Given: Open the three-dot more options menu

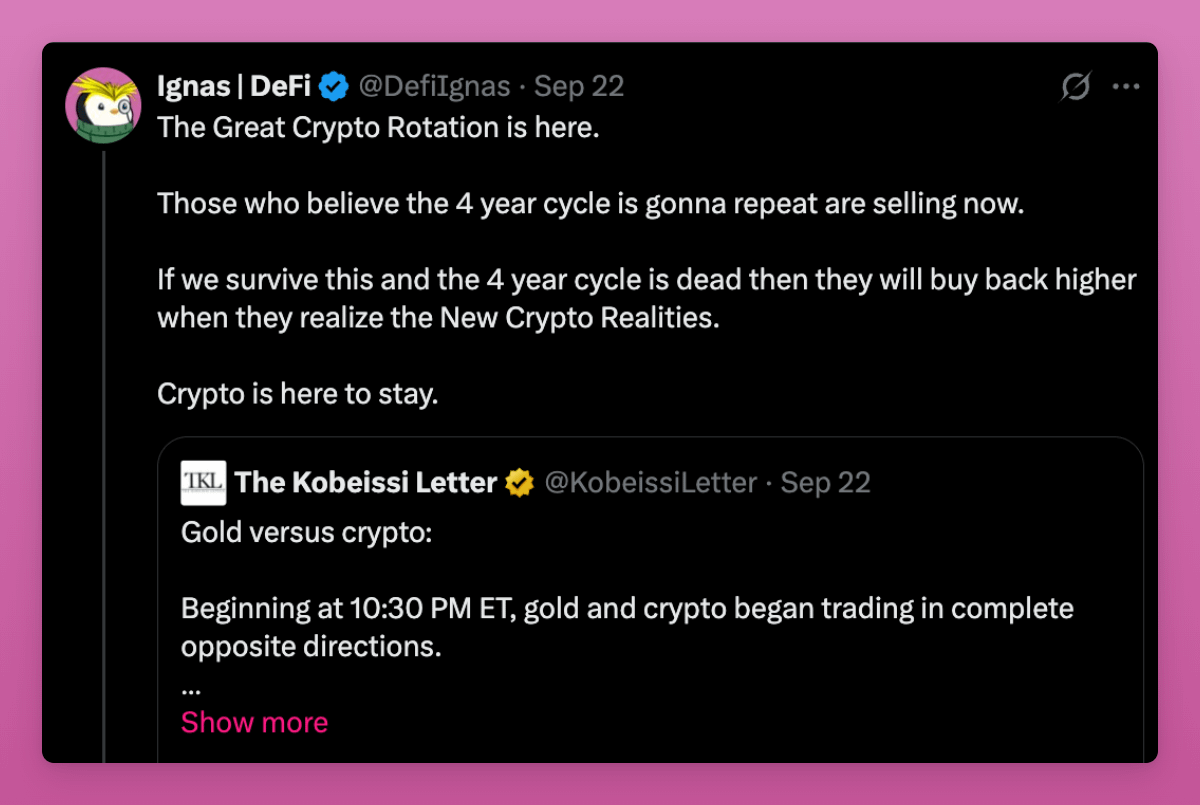Looking at the screenshot, I should coord(1126,87).
